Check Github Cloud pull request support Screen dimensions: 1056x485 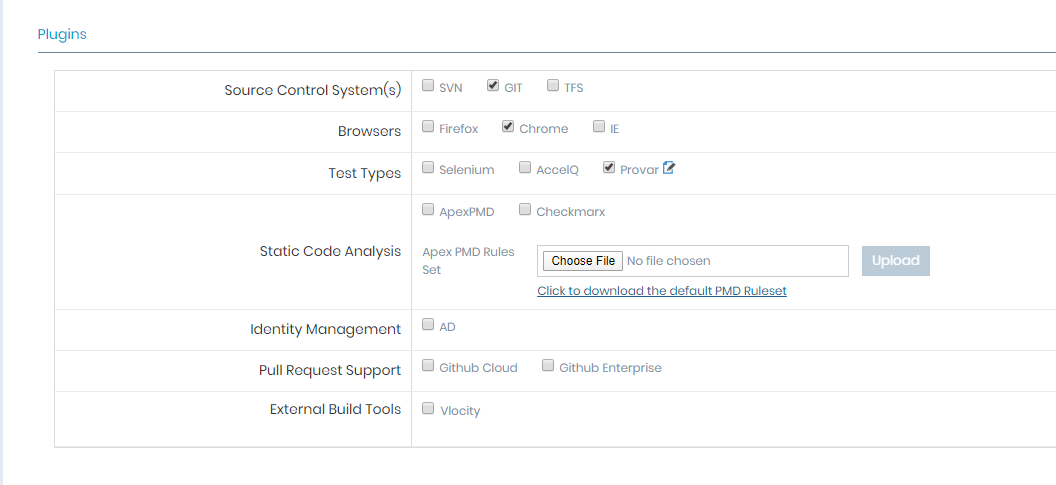point(428,366)
